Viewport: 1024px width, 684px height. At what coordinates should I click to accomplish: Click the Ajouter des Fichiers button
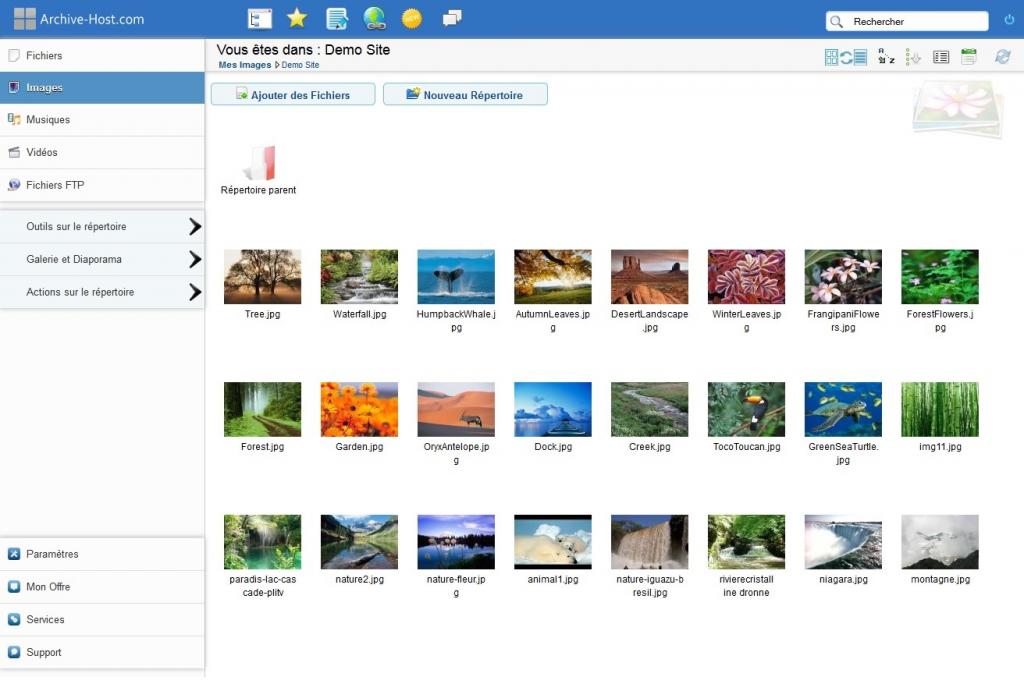point(293,95)
